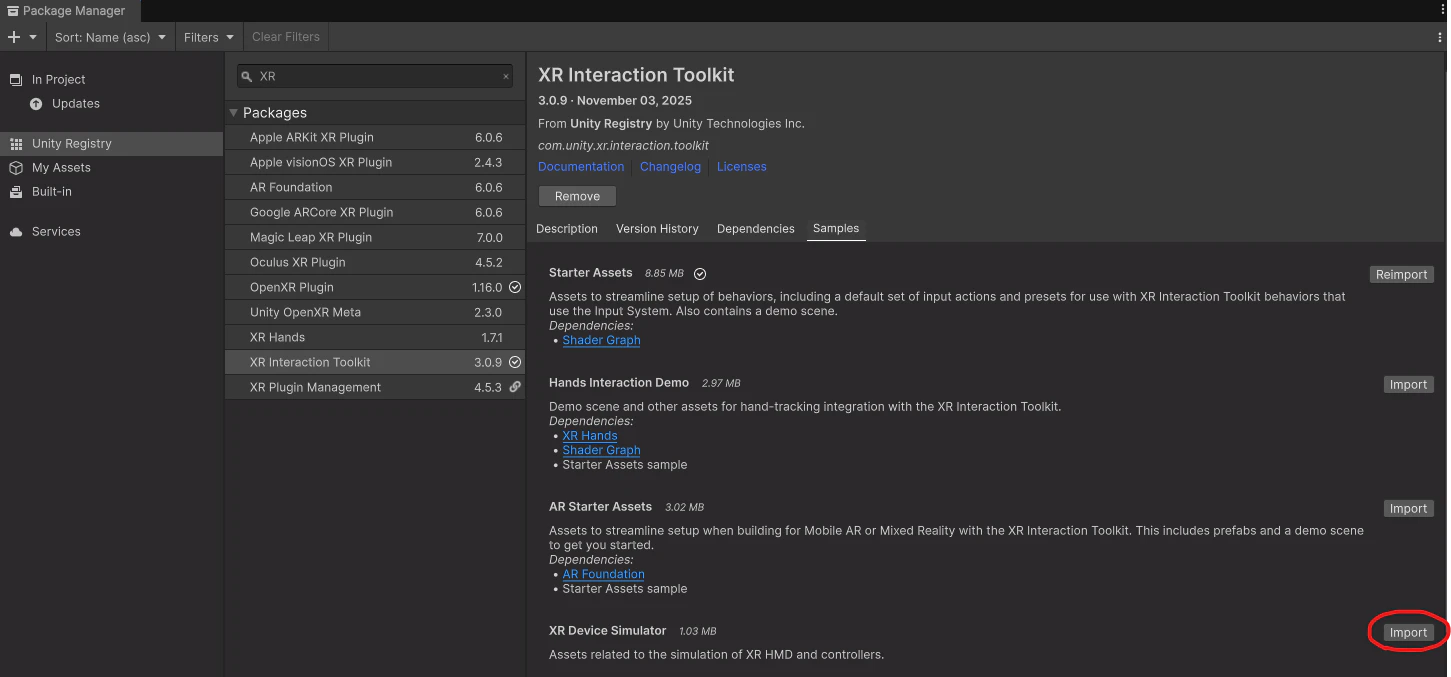
Task: Open Built-in packages in the sidebar
Action: (x=51, y=192)
